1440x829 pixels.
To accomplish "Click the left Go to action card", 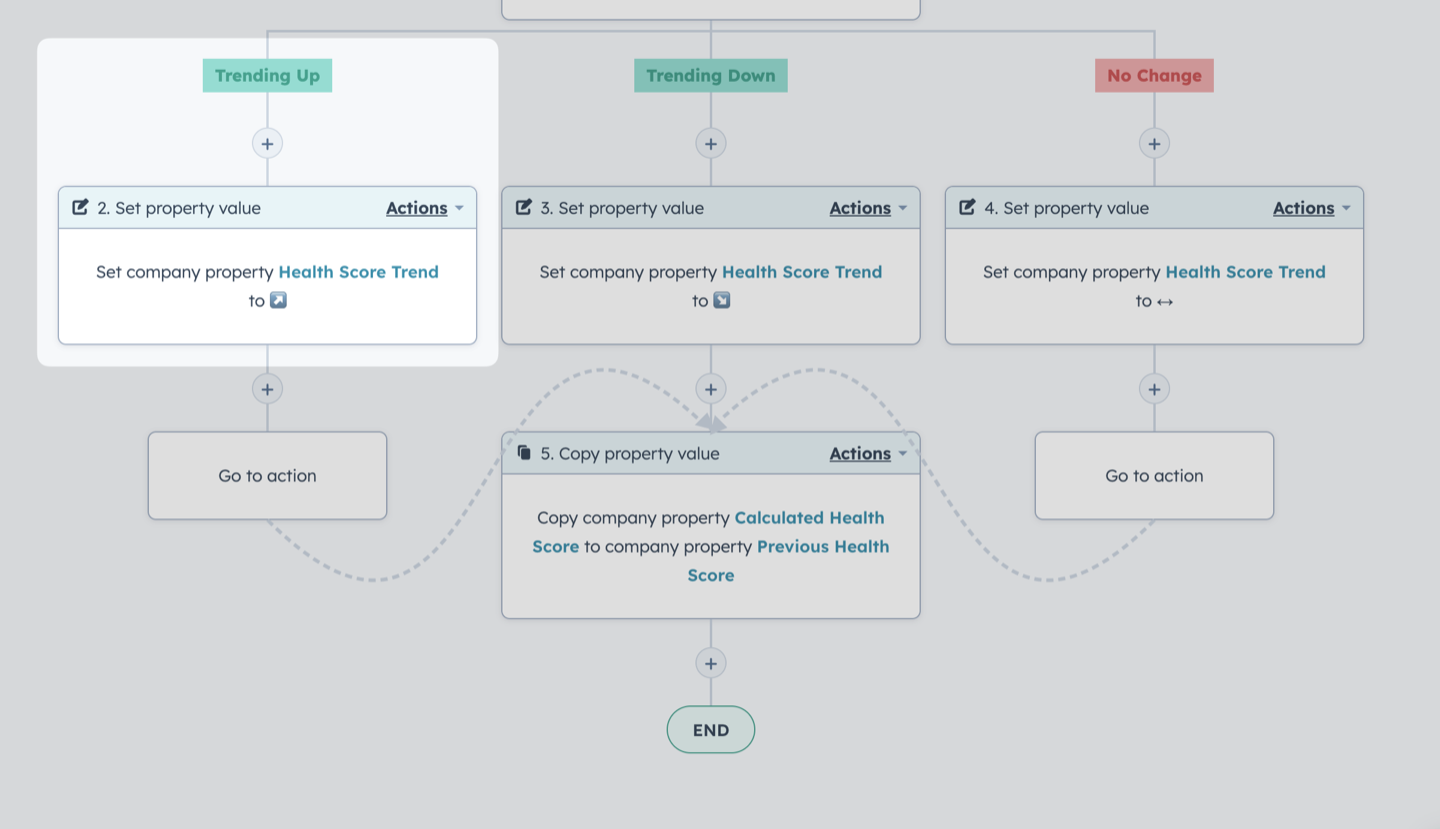I will click(267, 476).
